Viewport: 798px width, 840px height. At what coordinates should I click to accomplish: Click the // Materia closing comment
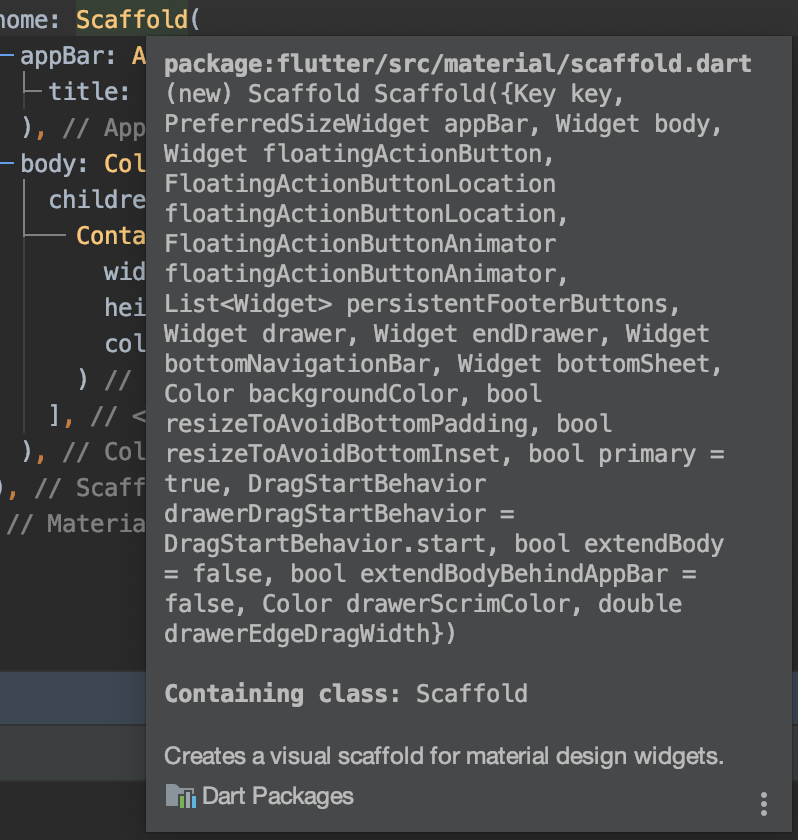(x=76, y=523)
